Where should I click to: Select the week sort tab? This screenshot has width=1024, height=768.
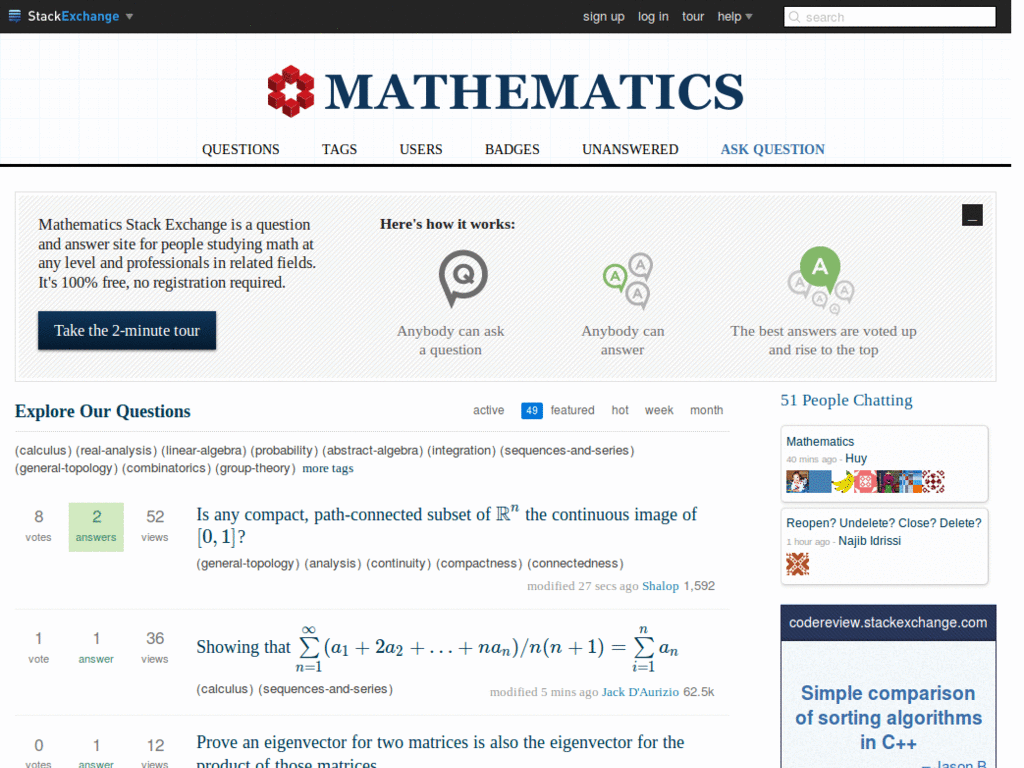pyautogui.click(x=659, y=410)
